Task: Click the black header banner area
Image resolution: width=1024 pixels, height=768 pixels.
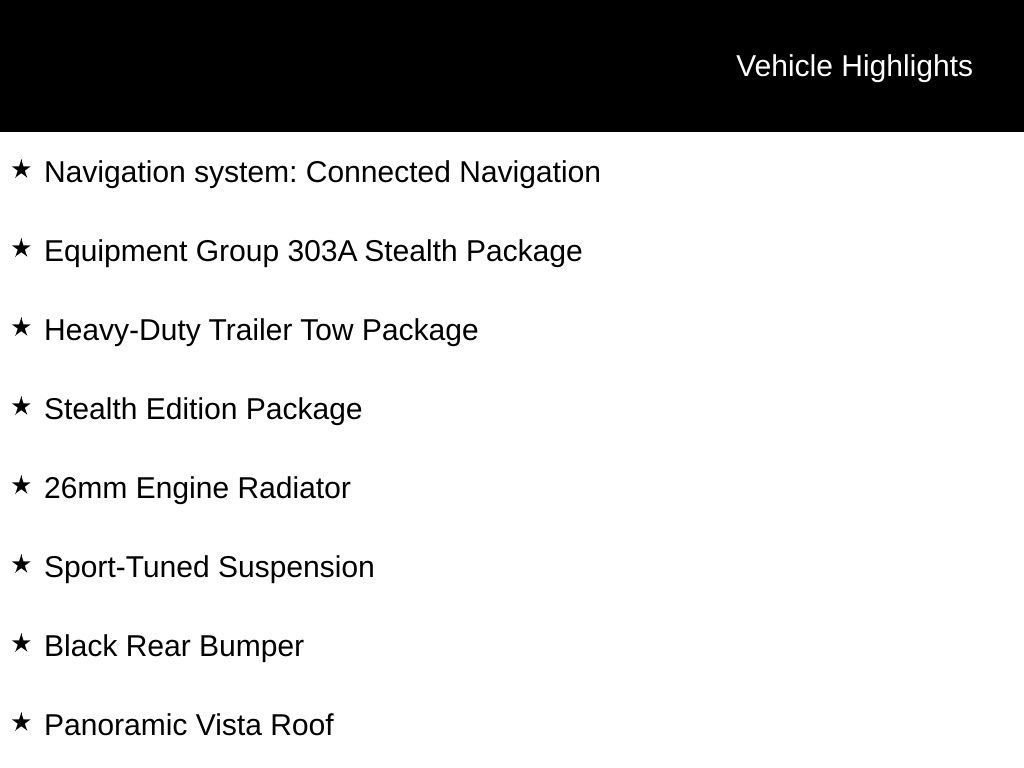Action: pos(512,66)
